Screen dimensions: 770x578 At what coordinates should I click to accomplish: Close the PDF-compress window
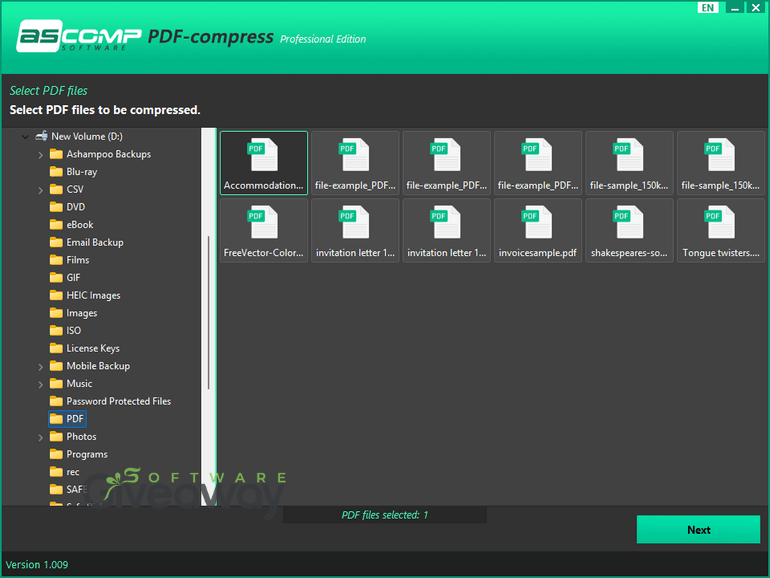[756, 8]
